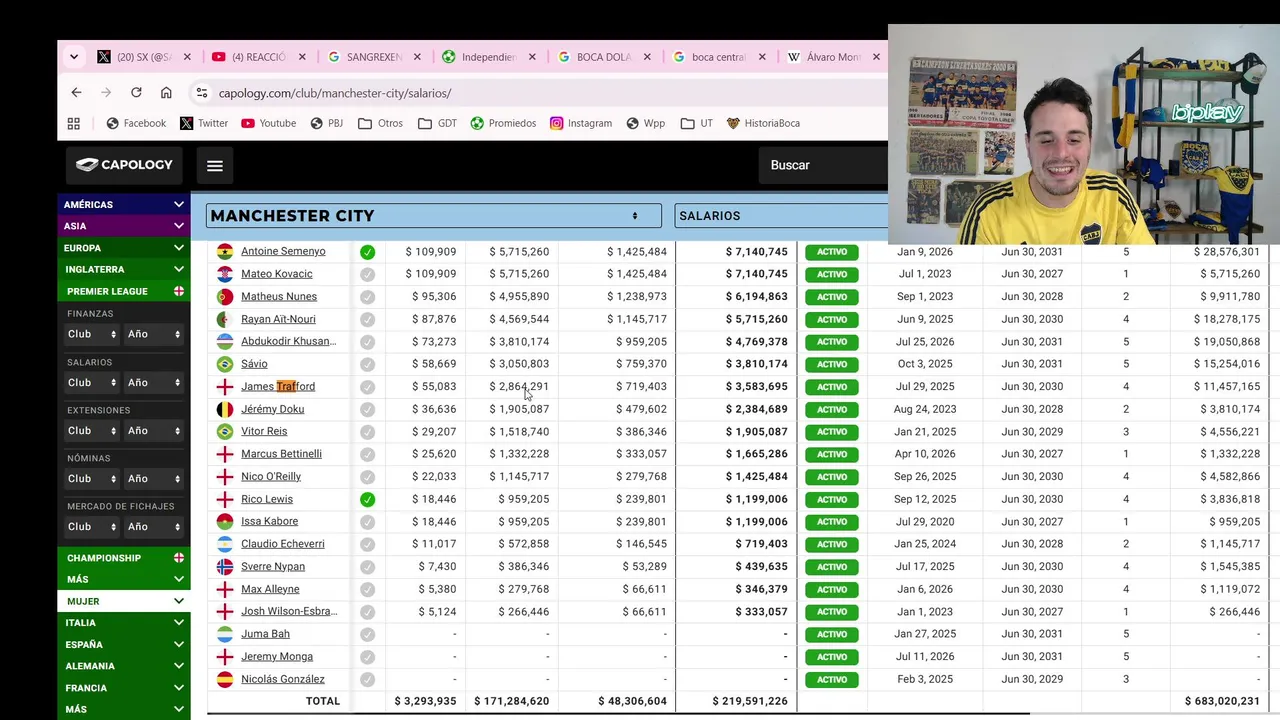Click the Spain flag beside Nicolás González
Screen dimensions: 1280x720
click(225, 679)
